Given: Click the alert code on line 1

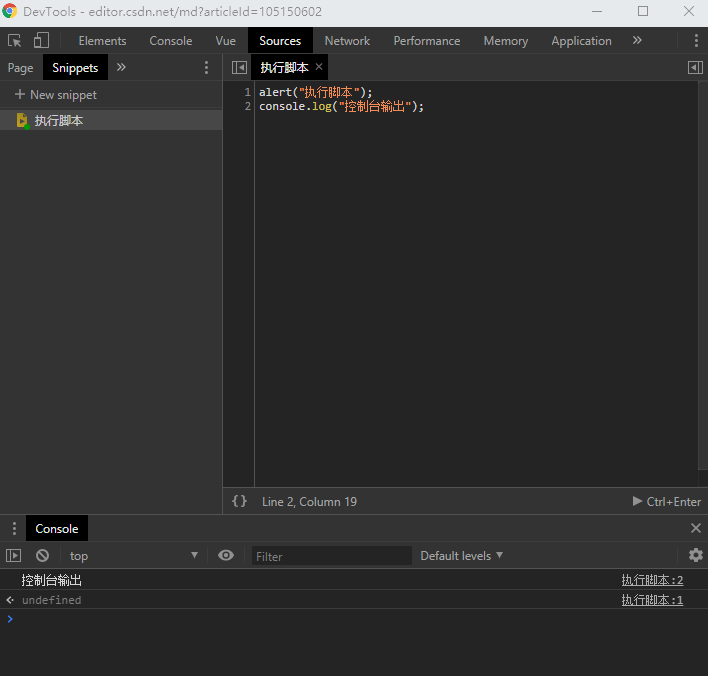Looking at the screenshot, I should (316, 92).
